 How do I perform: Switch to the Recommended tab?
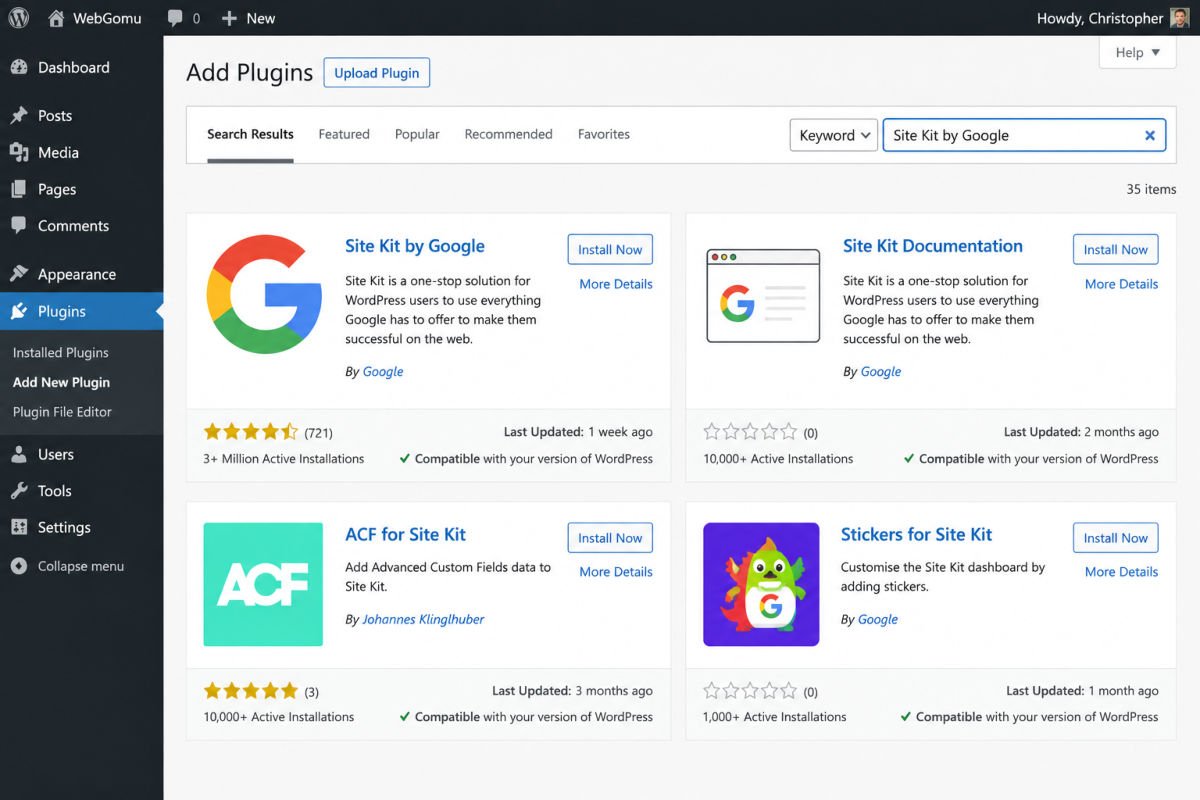(x=508, y=134)
